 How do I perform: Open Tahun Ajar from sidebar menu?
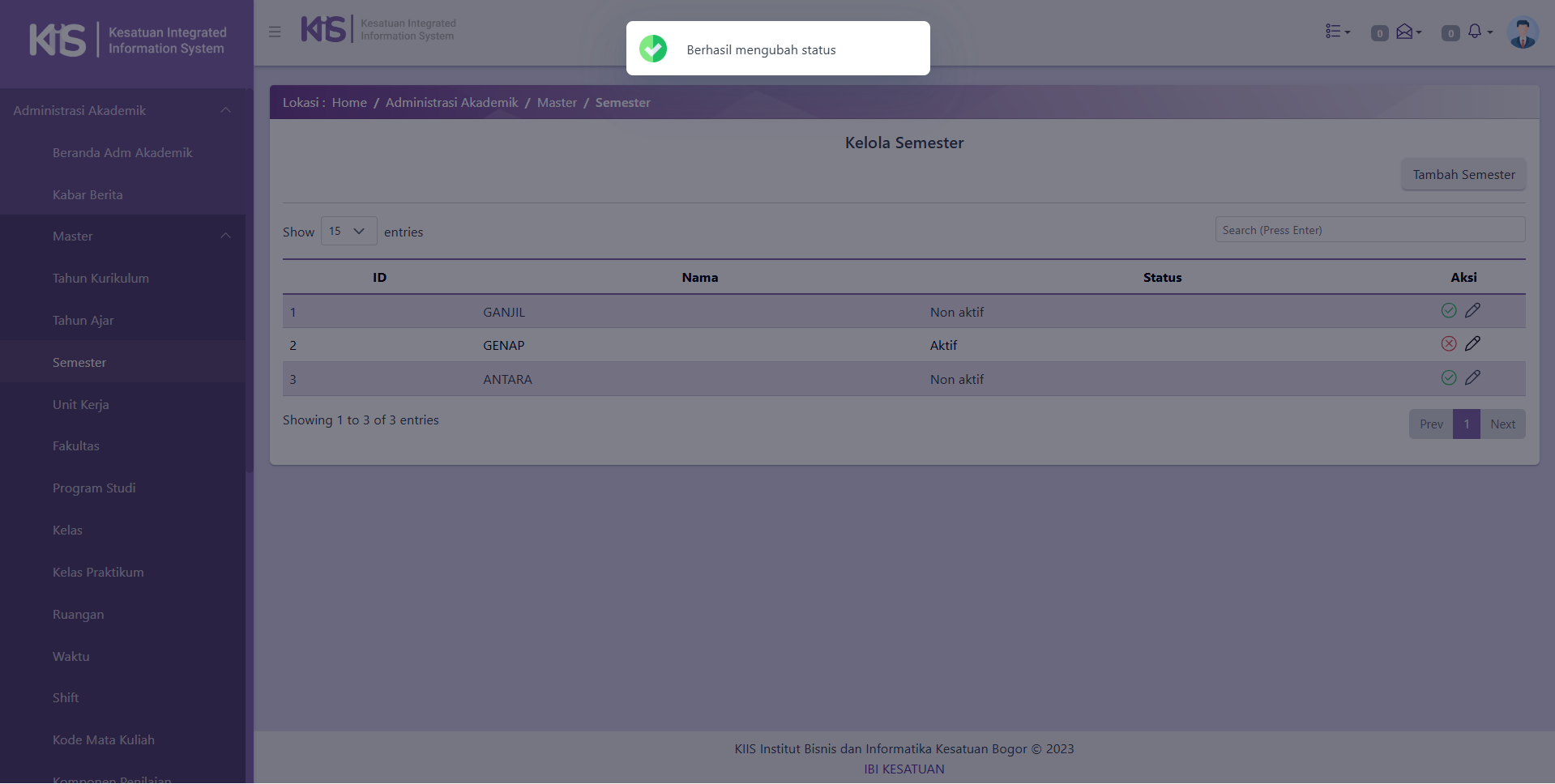(x=83, y=321)
